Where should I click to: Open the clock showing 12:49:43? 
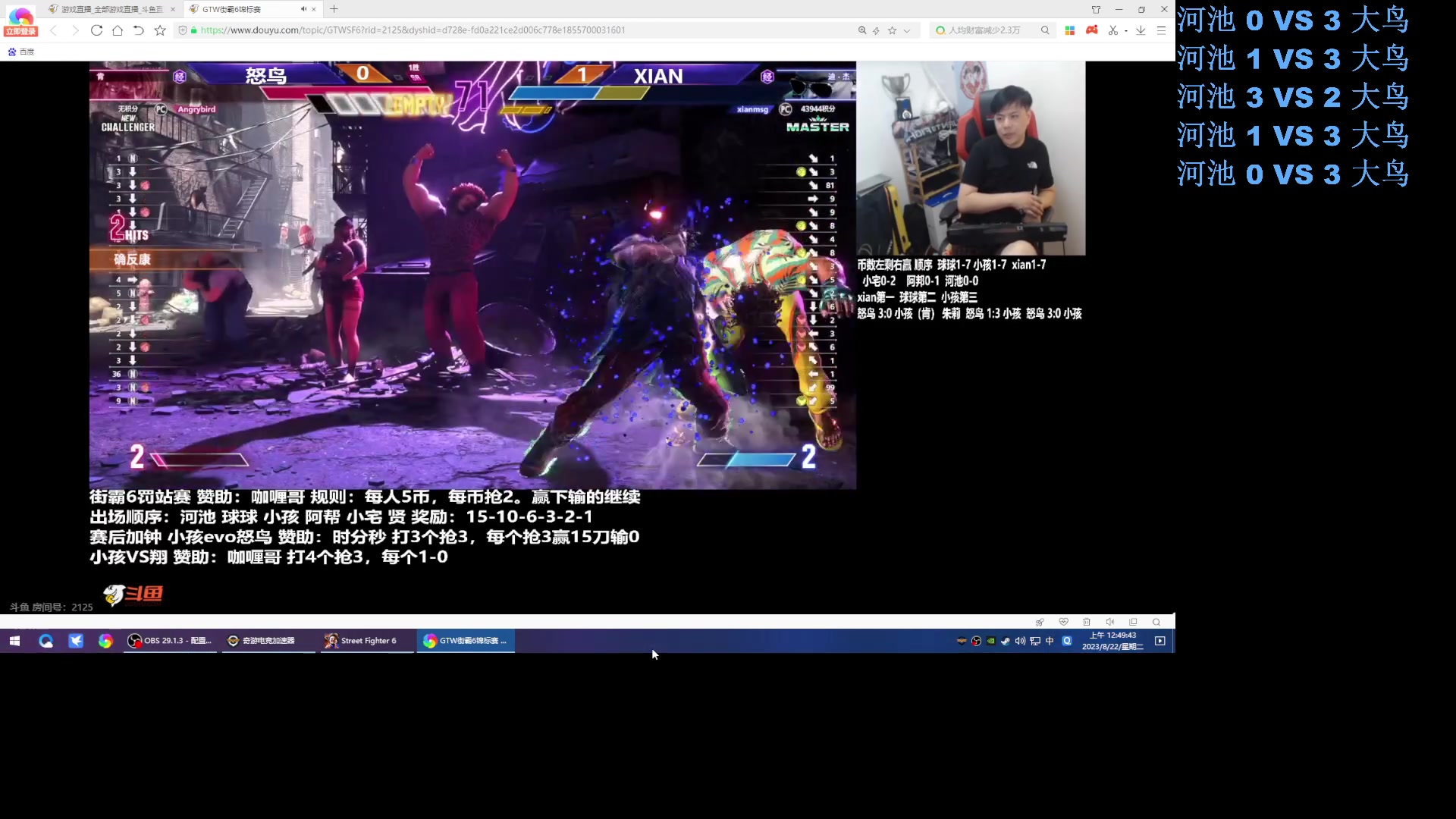pos(1112,641)
